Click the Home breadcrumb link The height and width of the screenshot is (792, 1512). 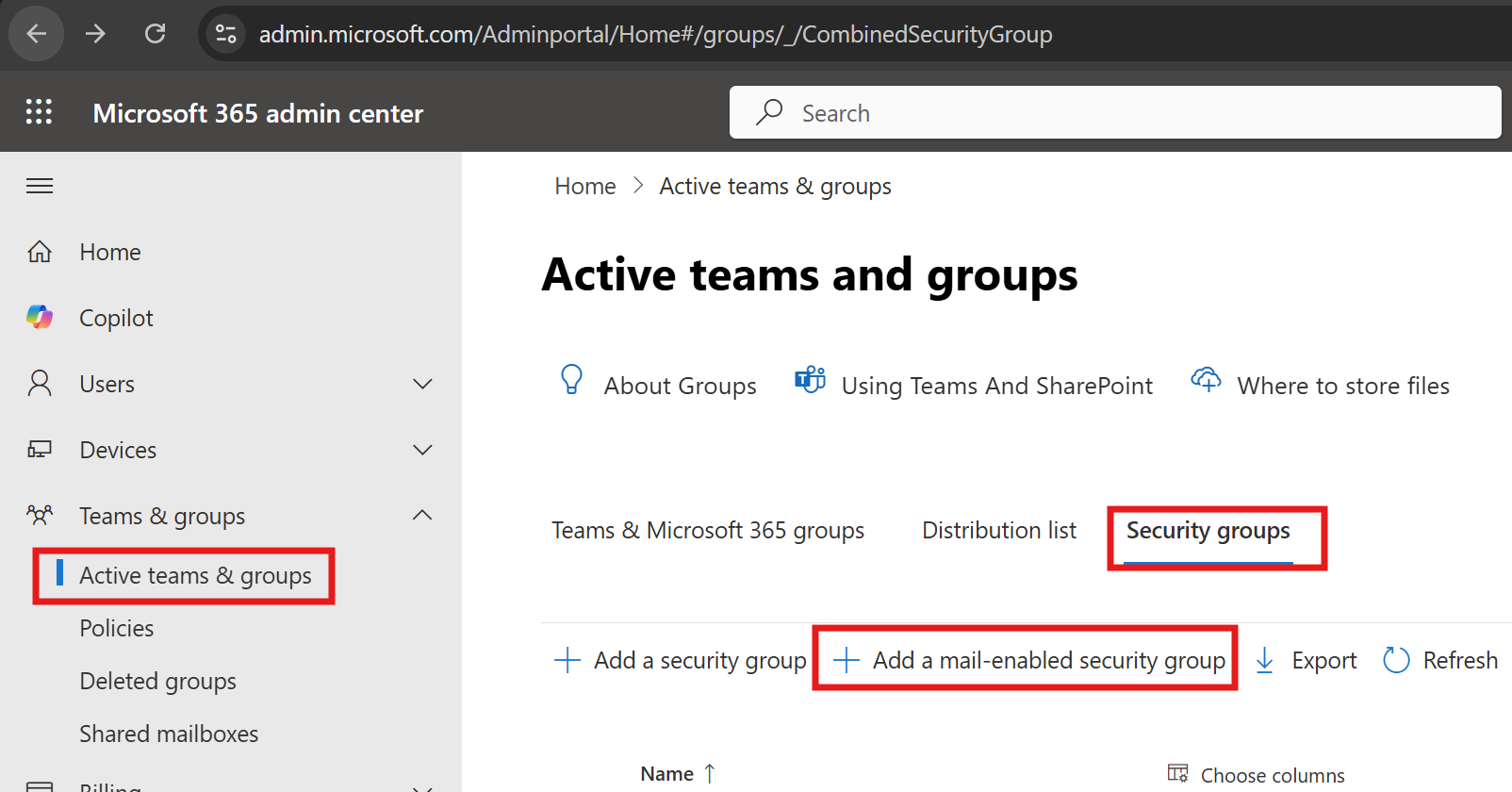[585, 186]
